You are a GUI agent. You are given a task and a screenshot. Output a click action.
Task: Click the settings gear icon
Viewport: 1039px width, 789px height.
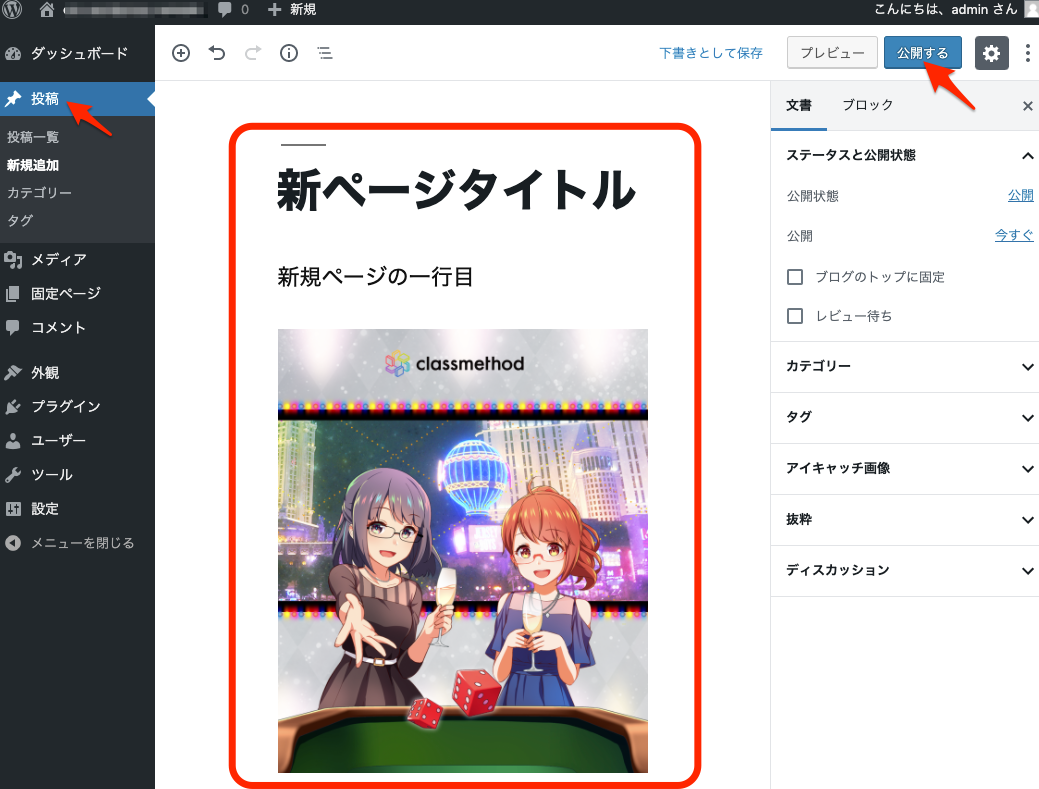click(991, 53)
